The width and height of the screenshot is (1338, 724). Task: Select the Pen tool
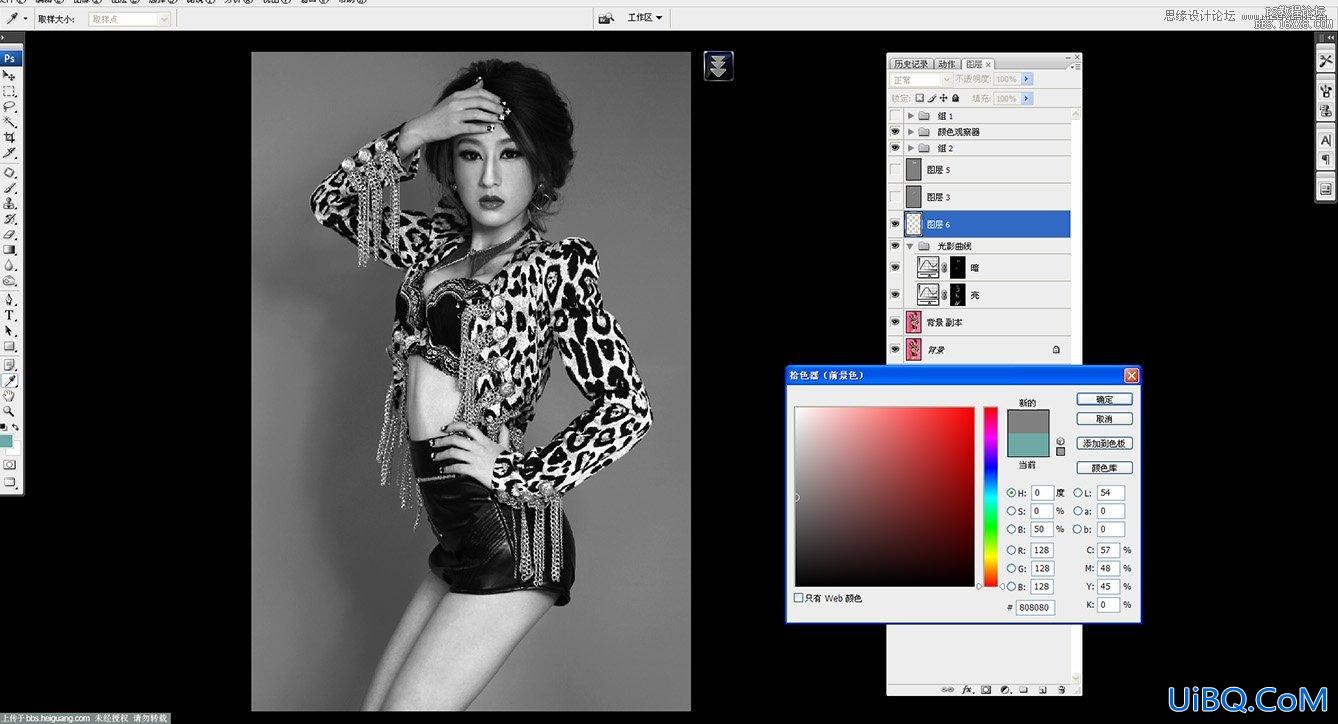(10, 299)
